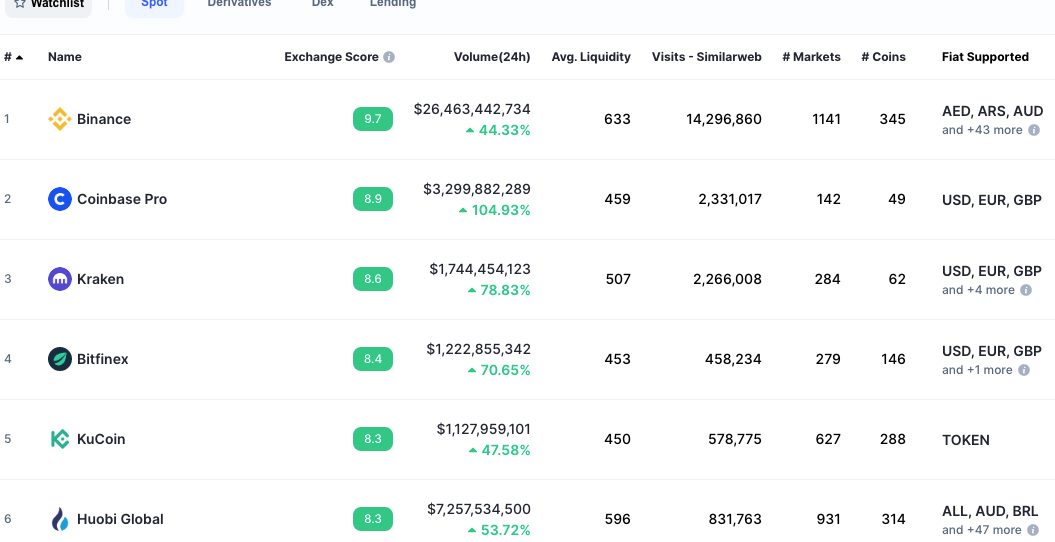Click KuCoin coins count 288

click(893, 439)
